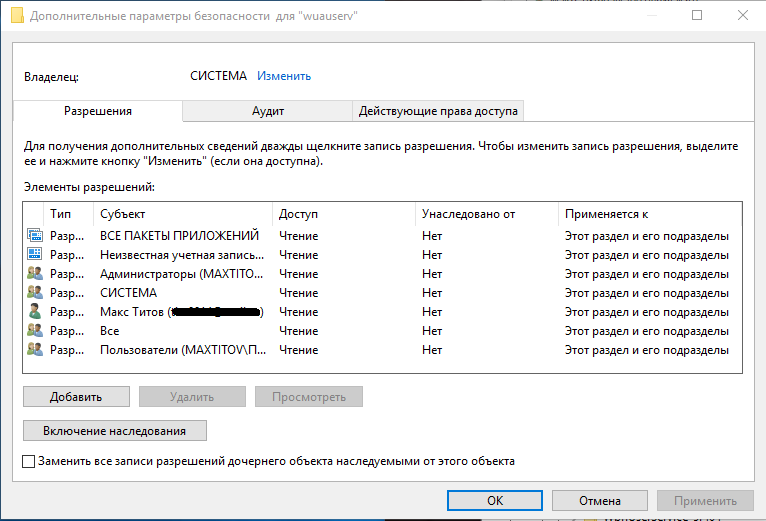Sort by the Тип column header
Viewport: 766px width, 521px height.
68,214
